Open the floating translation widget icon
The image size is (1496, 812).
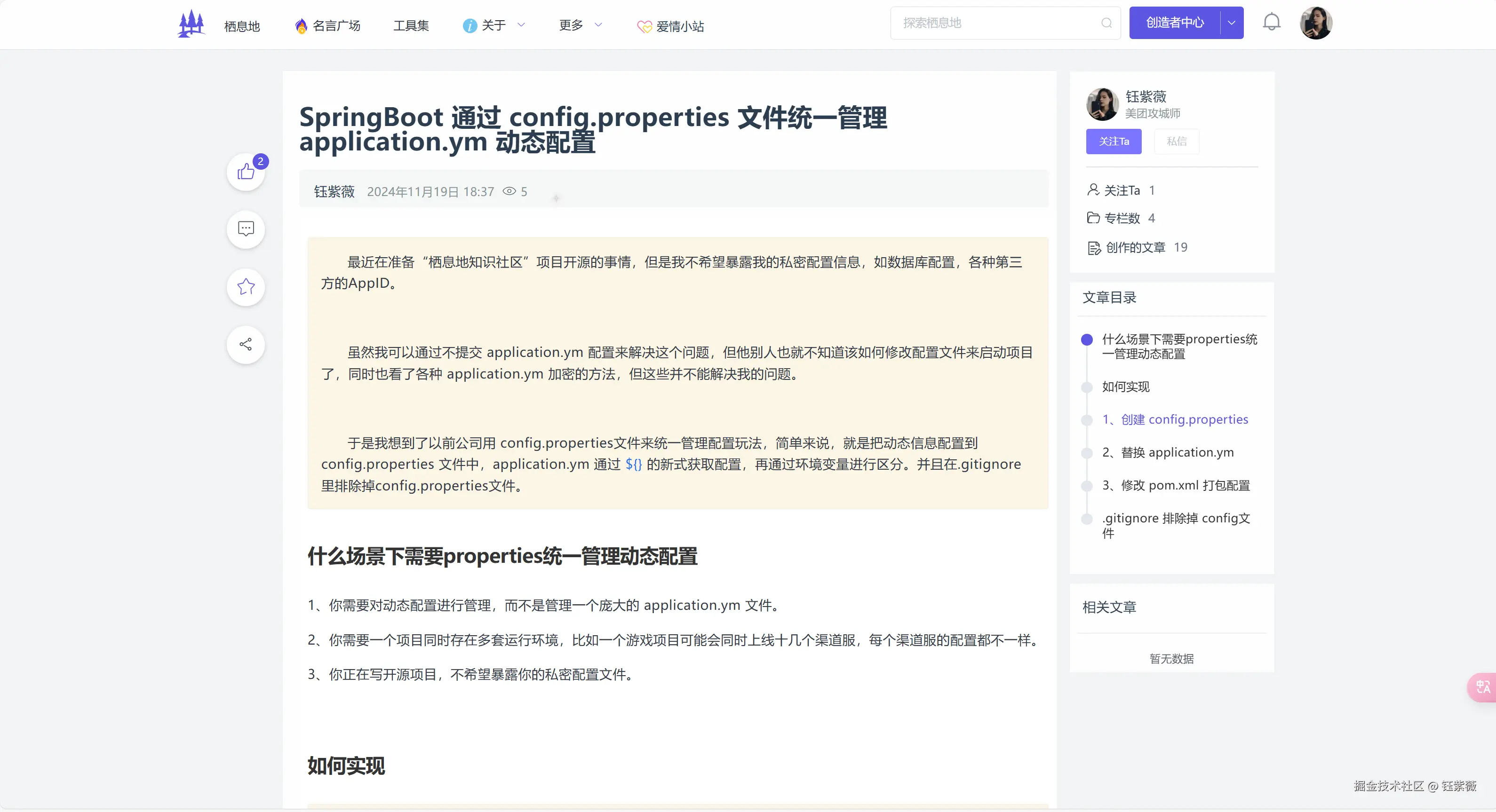[x=1484, y=687]
